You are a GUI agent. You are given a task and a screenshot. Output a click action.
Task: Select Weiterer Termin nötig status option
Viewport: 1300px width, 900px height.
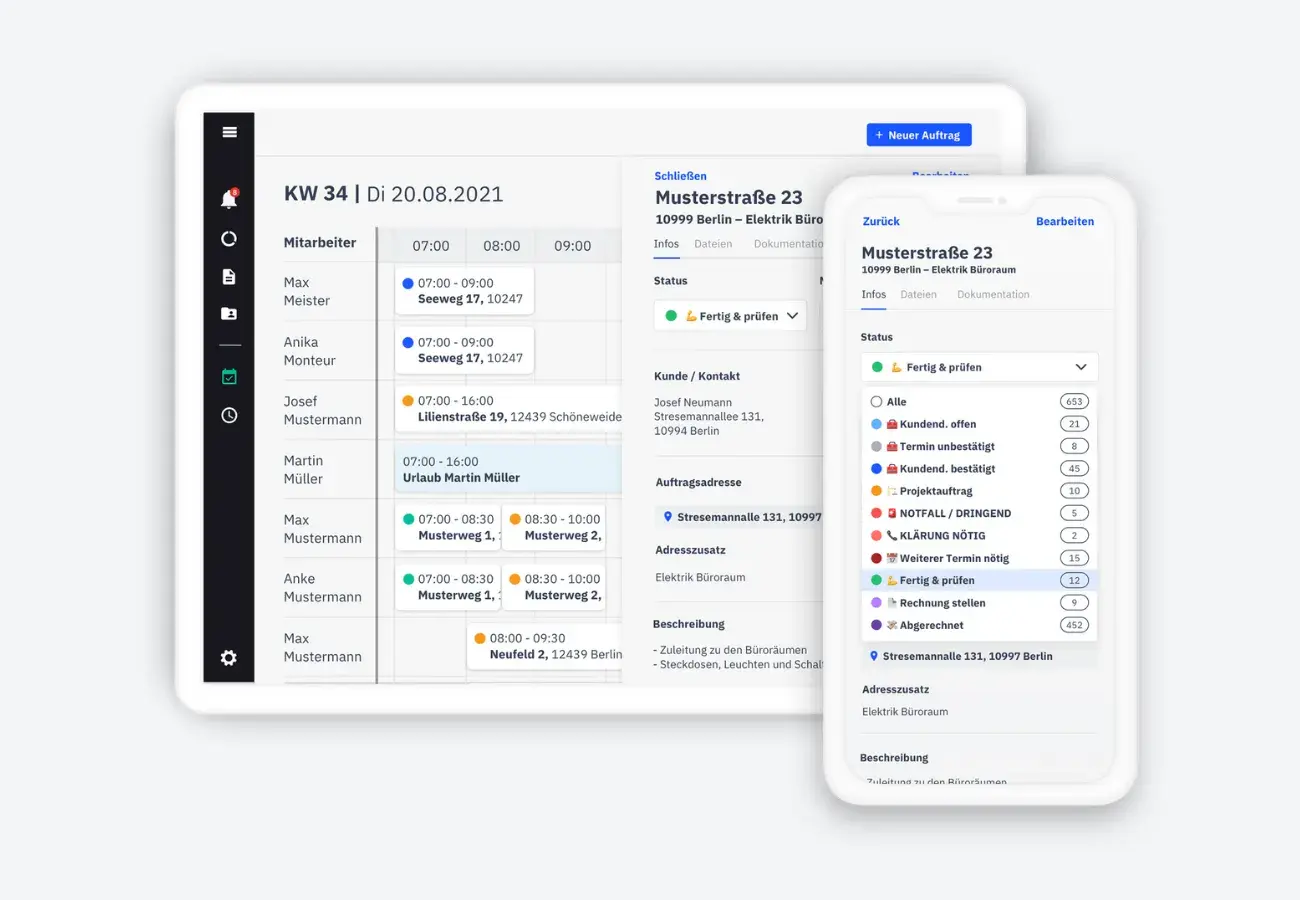click(x=980, y=558)
